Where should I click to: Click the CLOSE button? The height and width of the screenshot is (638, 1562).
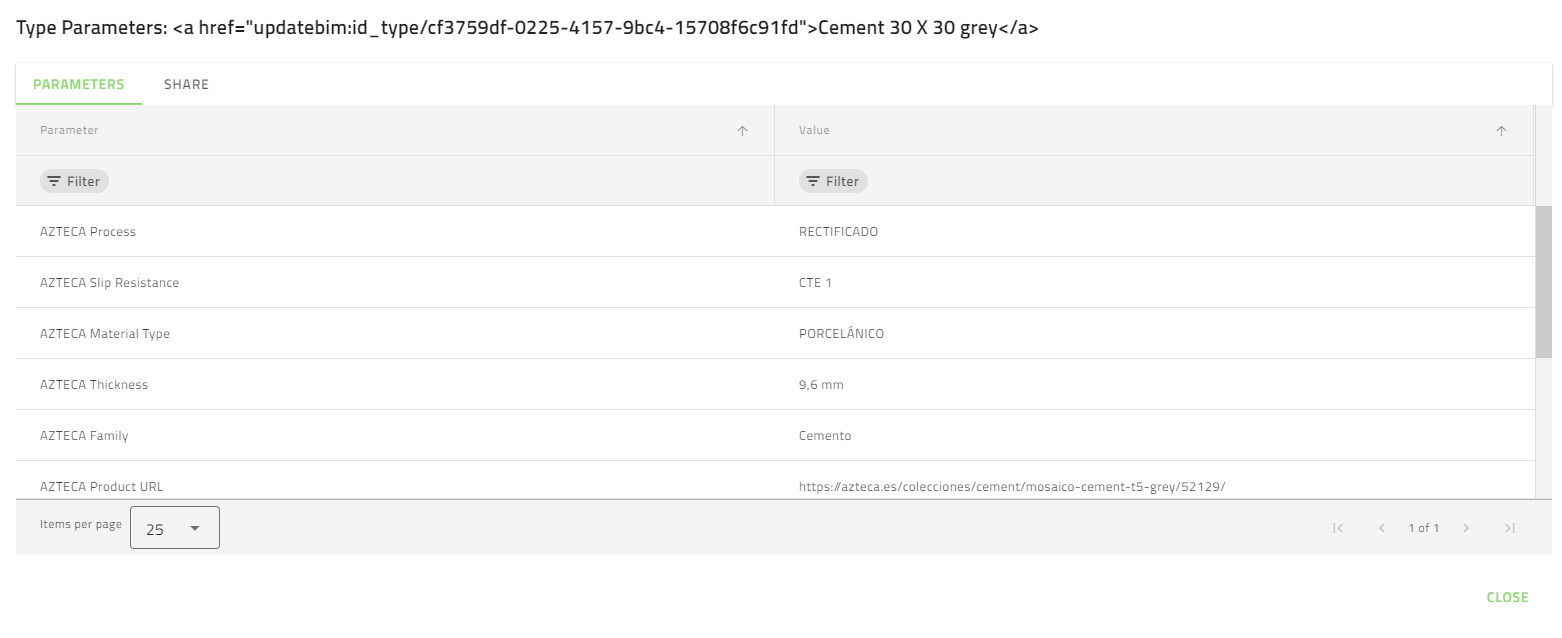[x=1507, y=597]
